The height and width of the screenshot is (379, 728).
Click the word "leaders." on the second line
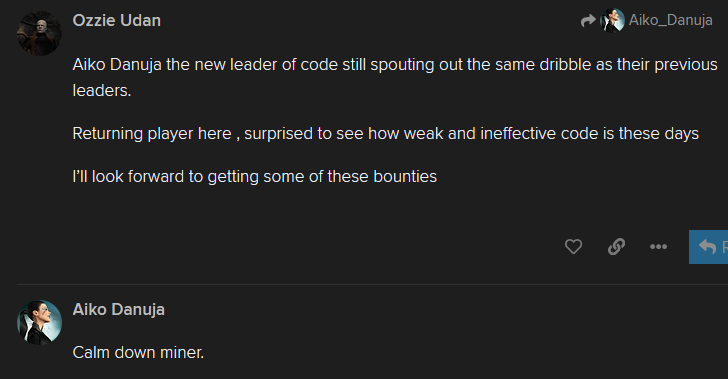pos(102,90)
